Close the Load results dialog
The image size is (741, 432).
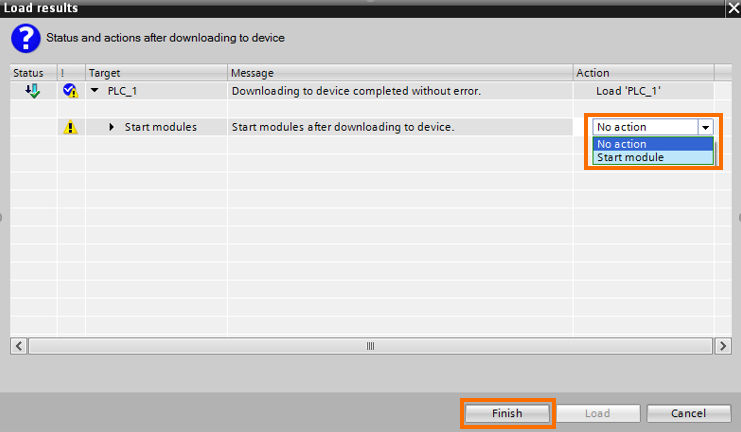pos(733,9)
